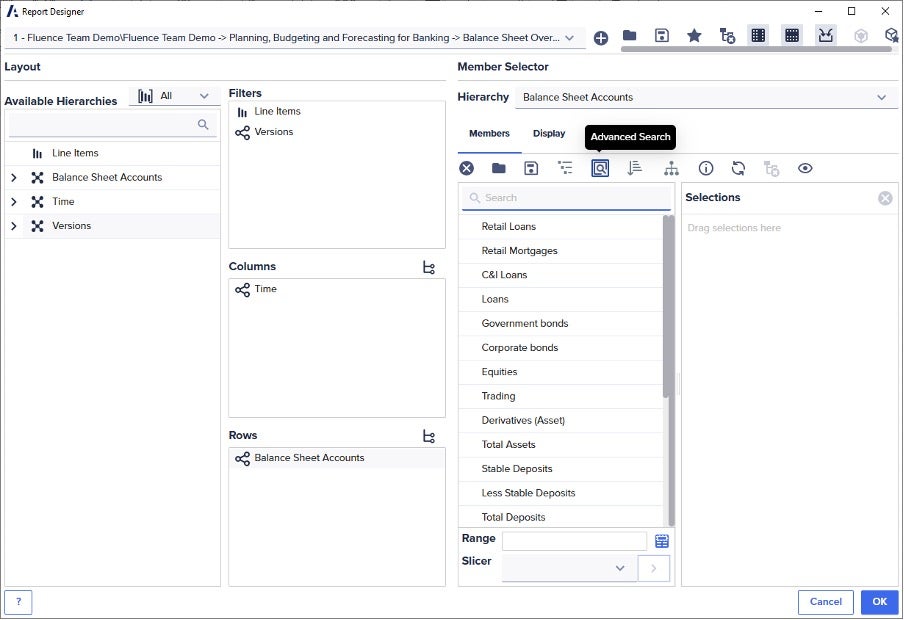Click the Cancel button
This screenshot has height=620, width=904.
tap(825, 602)
